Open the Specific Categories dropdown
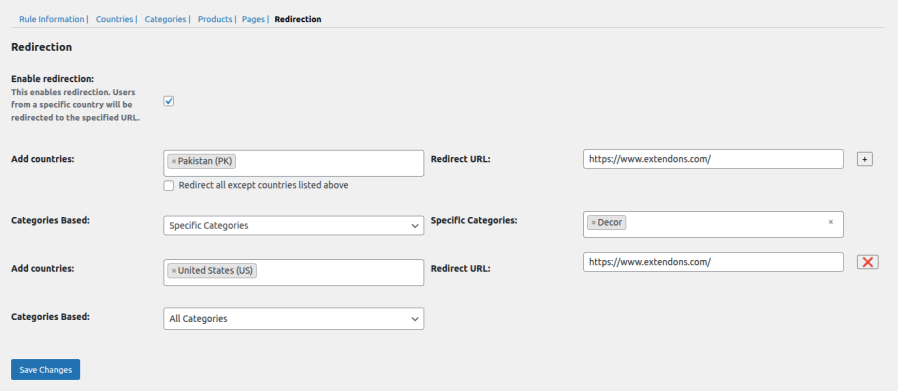Image resolution: width=898 pixels, height=391 pixels. (x=293, y=226)
